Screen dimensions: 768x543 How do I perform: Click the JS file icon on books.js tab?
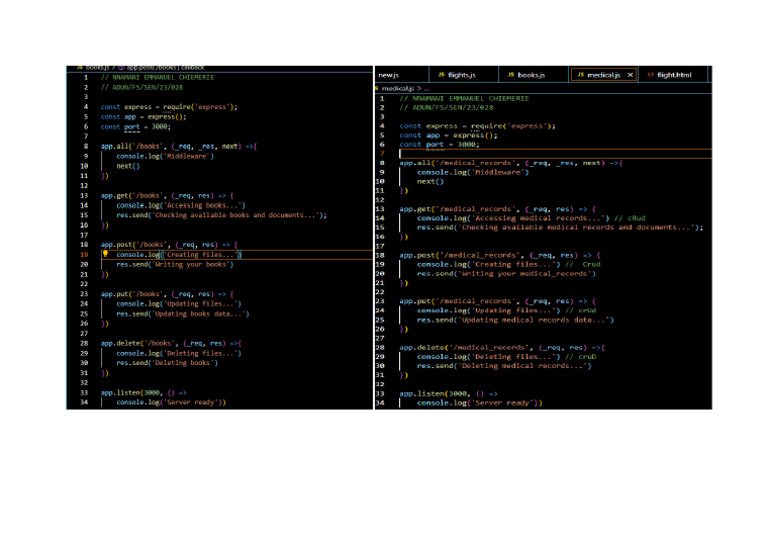pos(511,75)
